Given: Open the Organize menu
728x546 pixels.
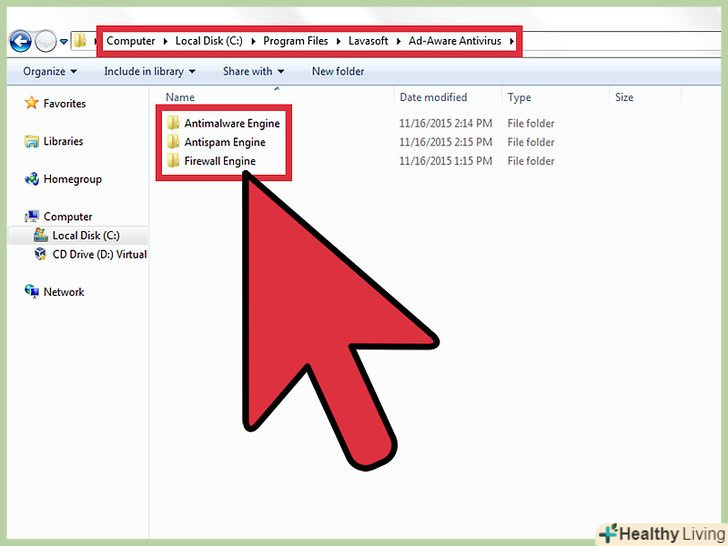Looking at the screenshot, I should (50, 72).
